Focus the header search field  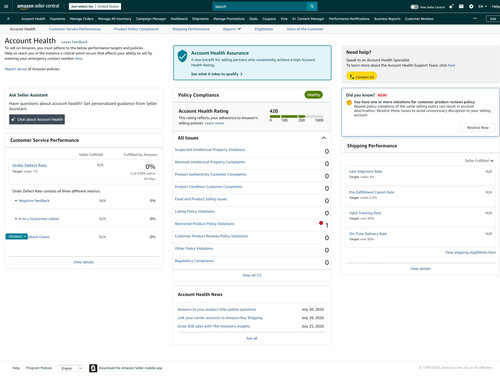259,6
